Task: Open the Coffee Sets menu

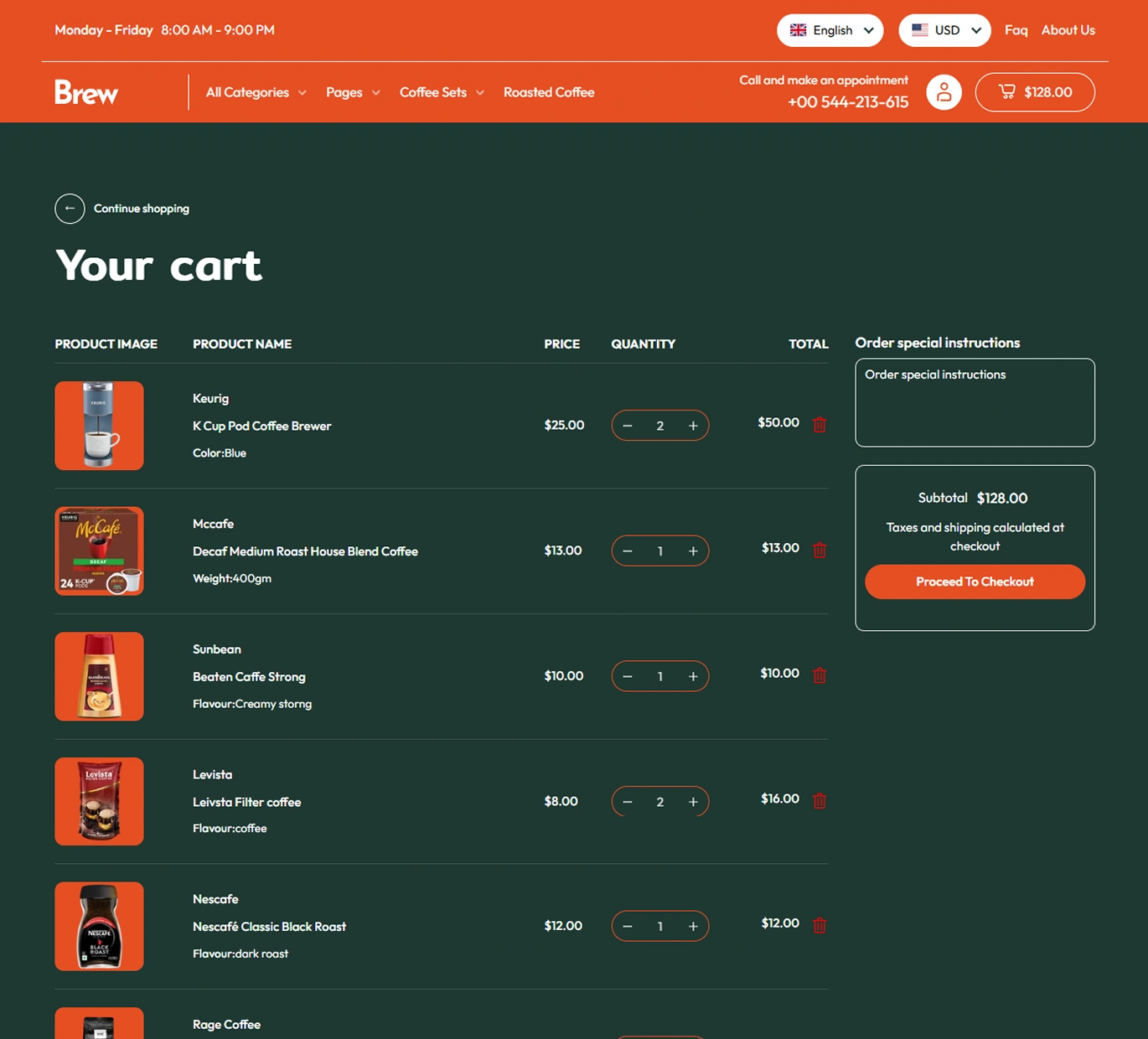Action: click(x=442, y=92)
